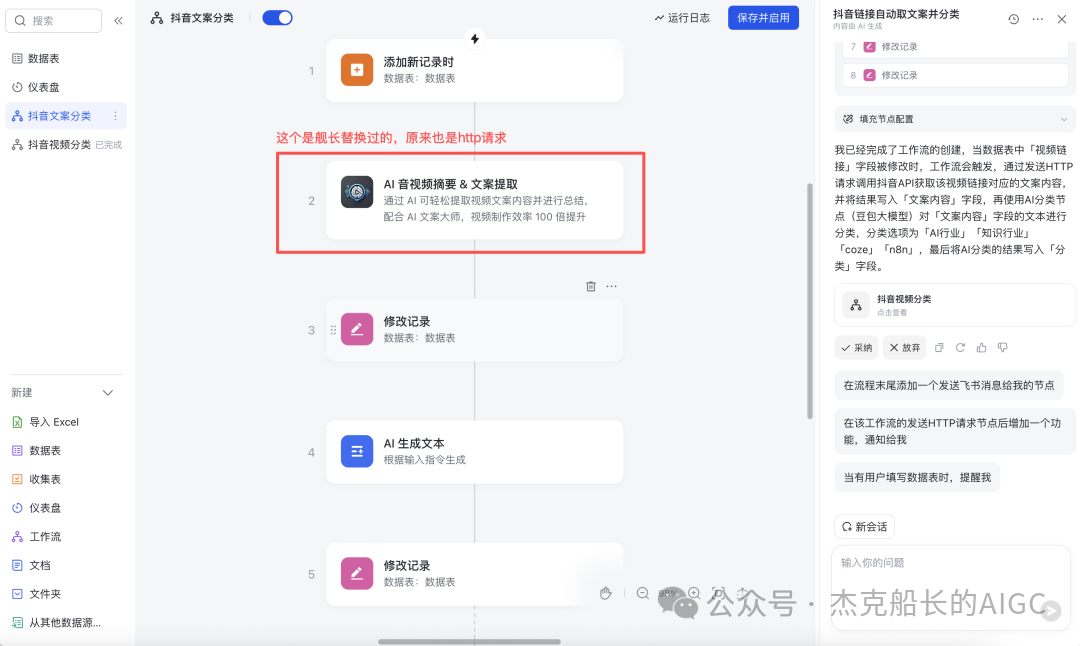Click 放弃 to discard AI result
The image size is (1080, 646).
click(x=904, y=348)
